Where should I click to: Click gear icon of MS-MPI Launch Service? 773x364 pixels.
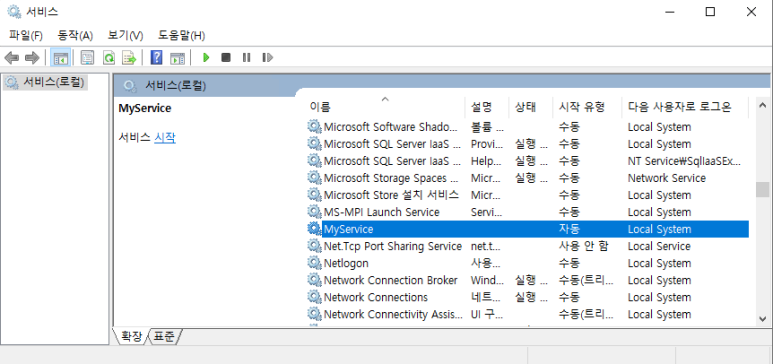click(314, 212)
